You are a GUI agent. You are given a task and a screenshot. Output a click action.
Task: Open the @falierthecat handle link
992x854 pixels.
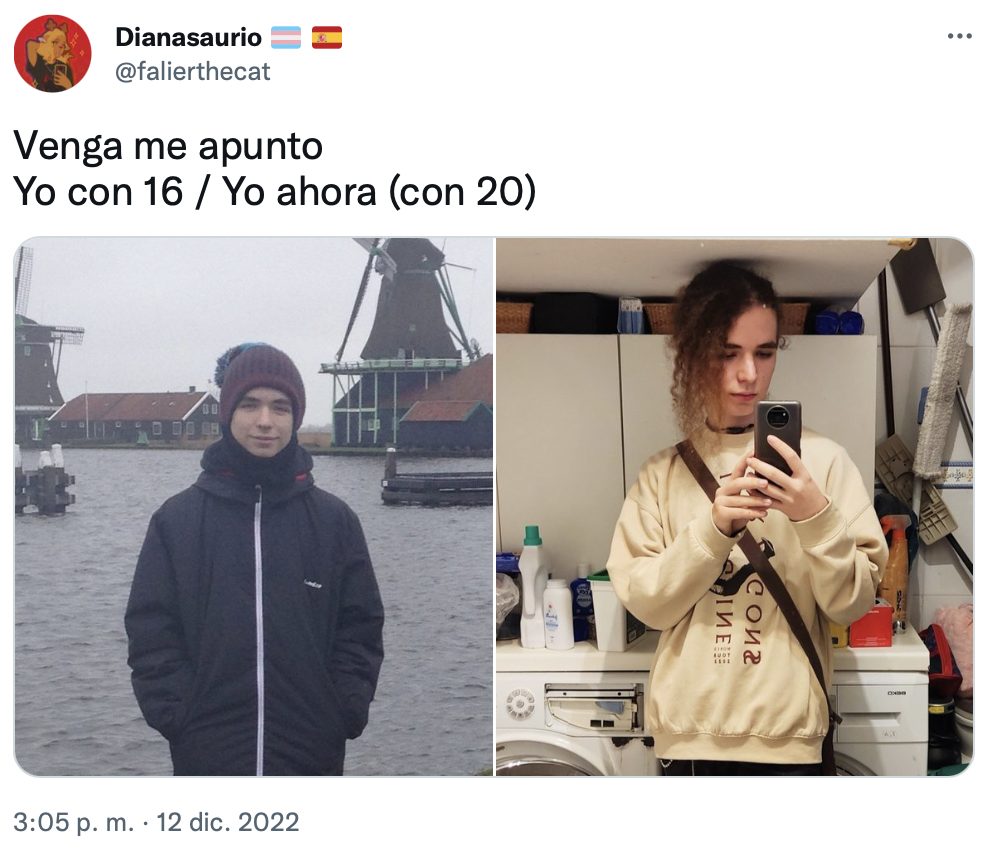(192, 71)
